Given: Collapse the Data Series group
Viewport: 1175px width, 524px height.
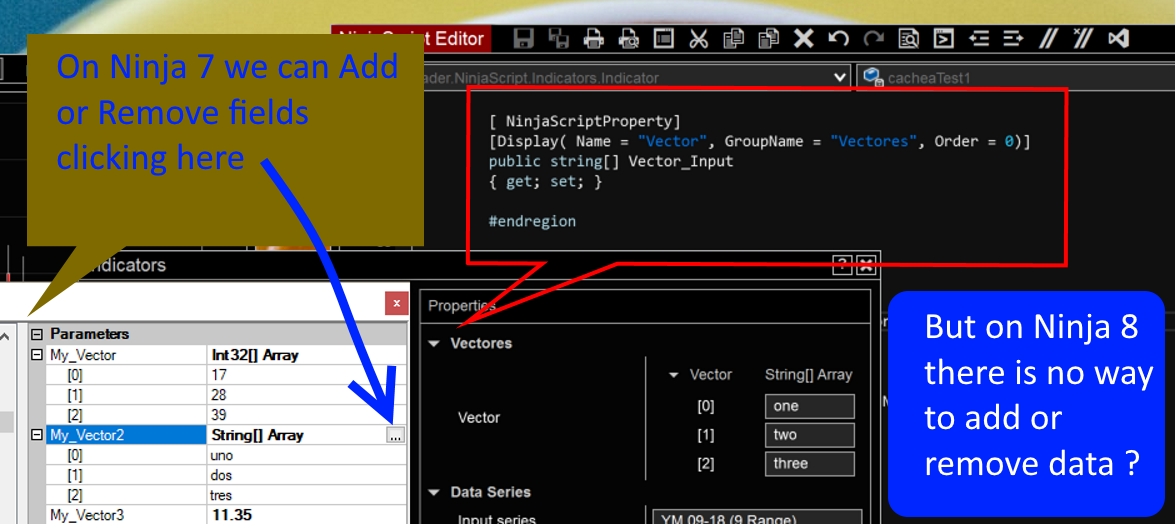Looking at the screenshot, I should click(434, 493).
